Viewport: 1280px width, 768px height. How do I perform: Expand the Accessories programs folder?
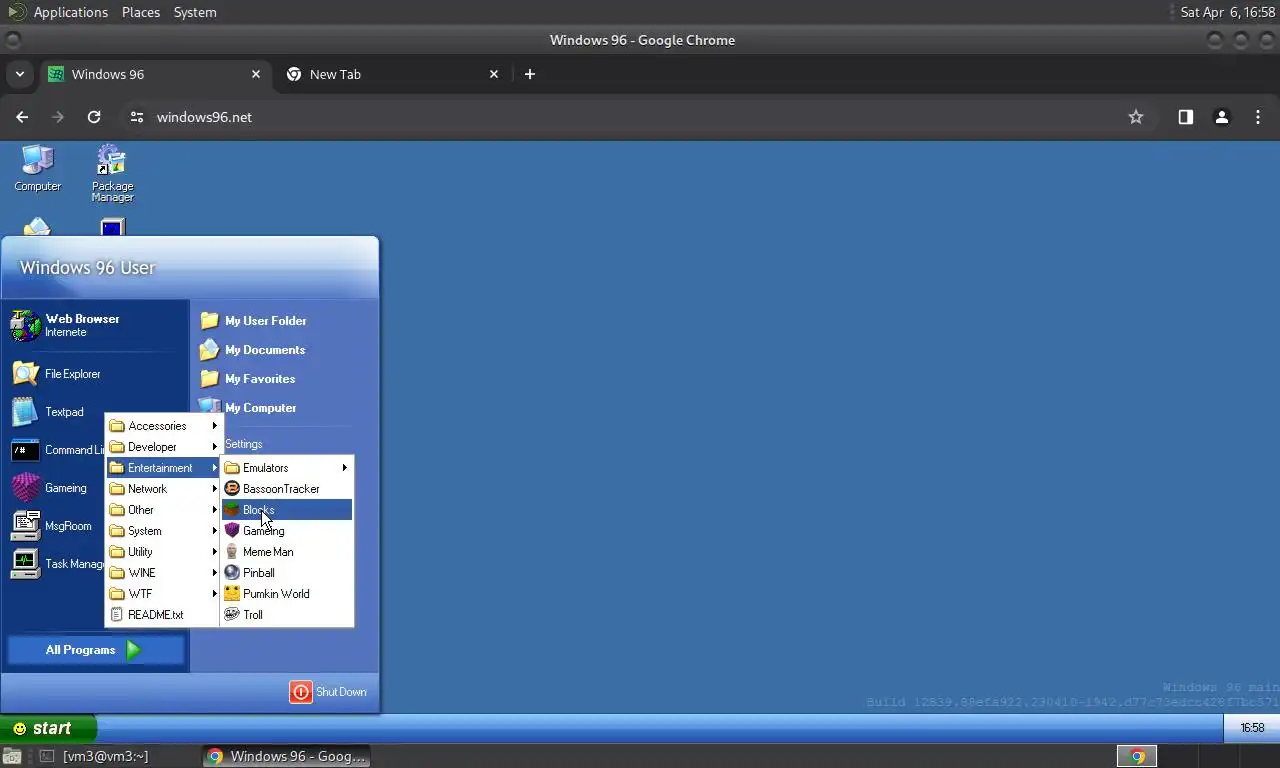pos(162,426)
